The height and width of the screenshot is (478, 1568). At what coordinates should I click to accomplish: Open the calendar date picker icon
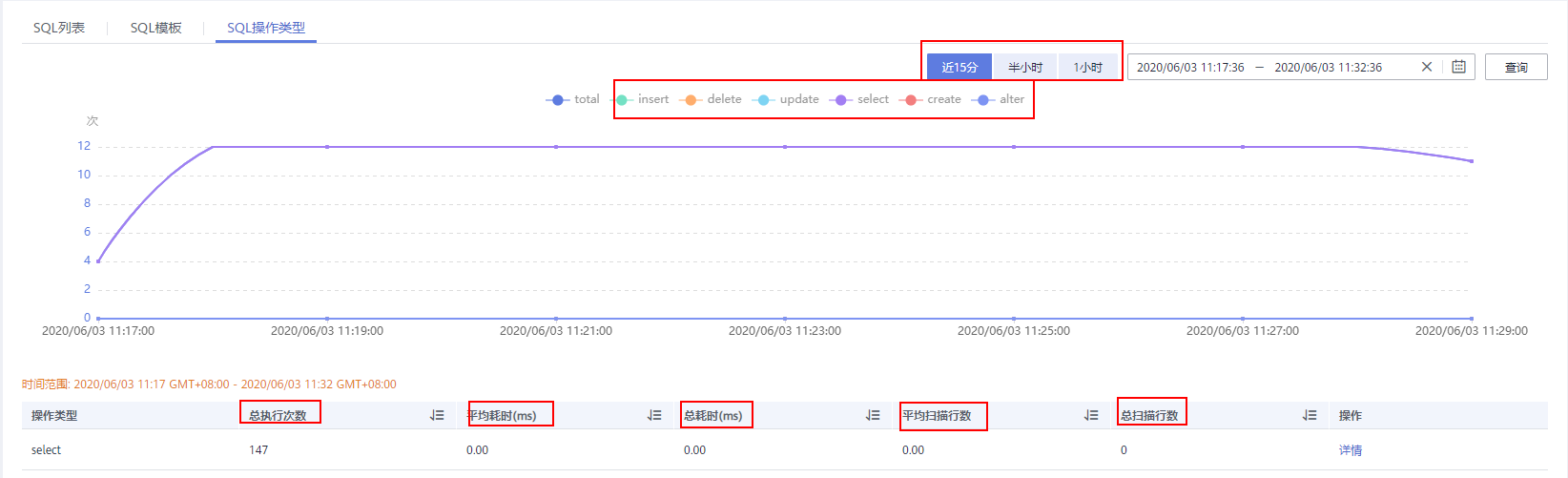point(1458,67)
